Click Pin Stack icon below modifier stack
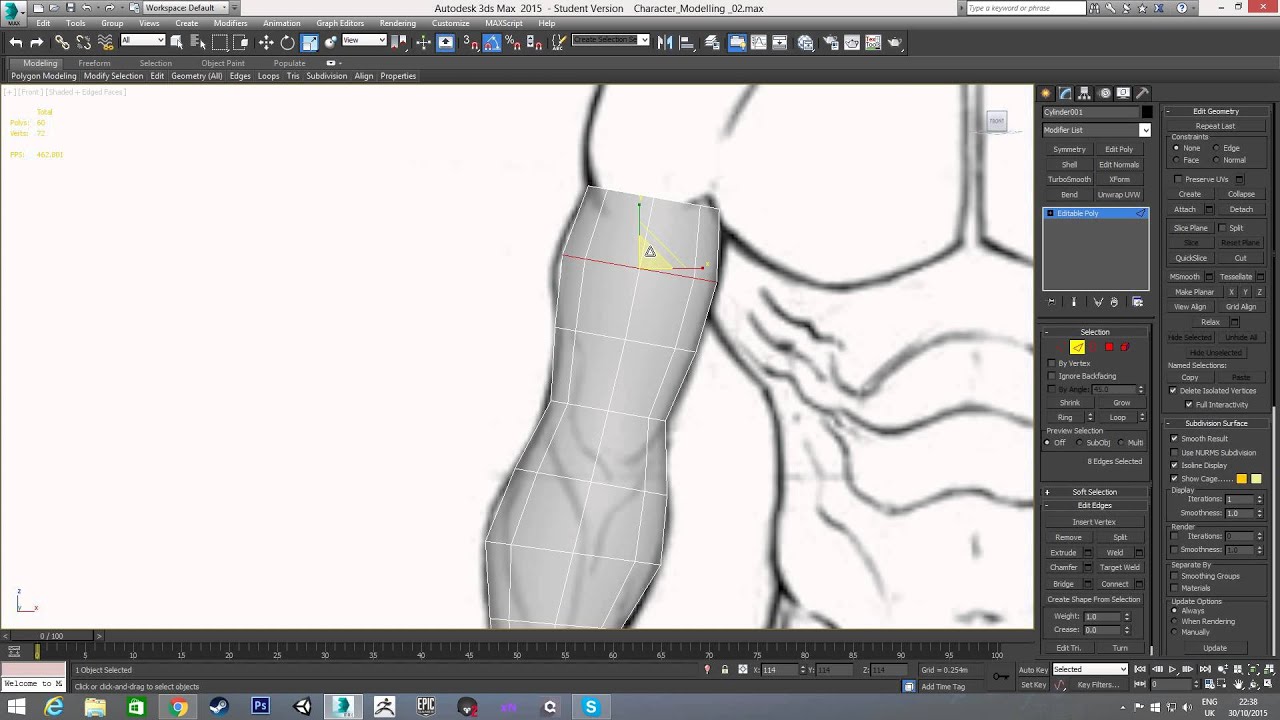Screen dimensions: 1280x720 [x=1051, y=302]
